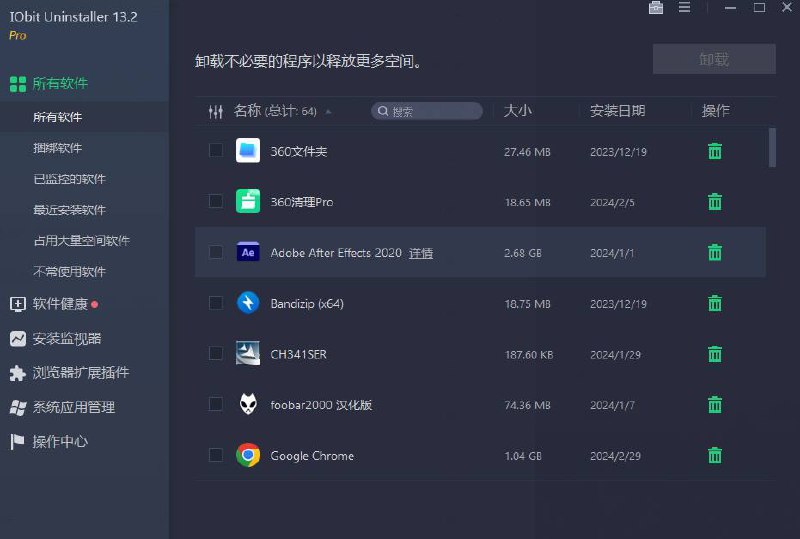Viewport: 800px width, 539px height.
Task: Click the foobar2000 汉化版 name text
Action: [x=321, y=405]
